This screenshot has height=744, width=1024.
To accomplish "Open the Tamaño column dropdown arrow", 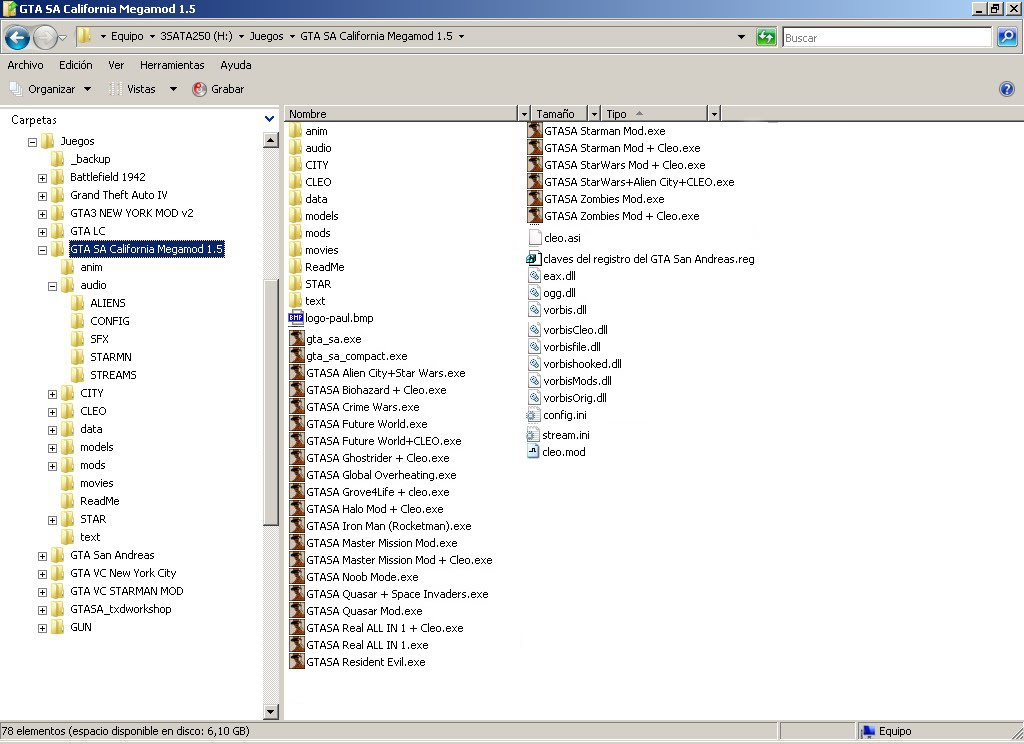I will tap(594, 114).
